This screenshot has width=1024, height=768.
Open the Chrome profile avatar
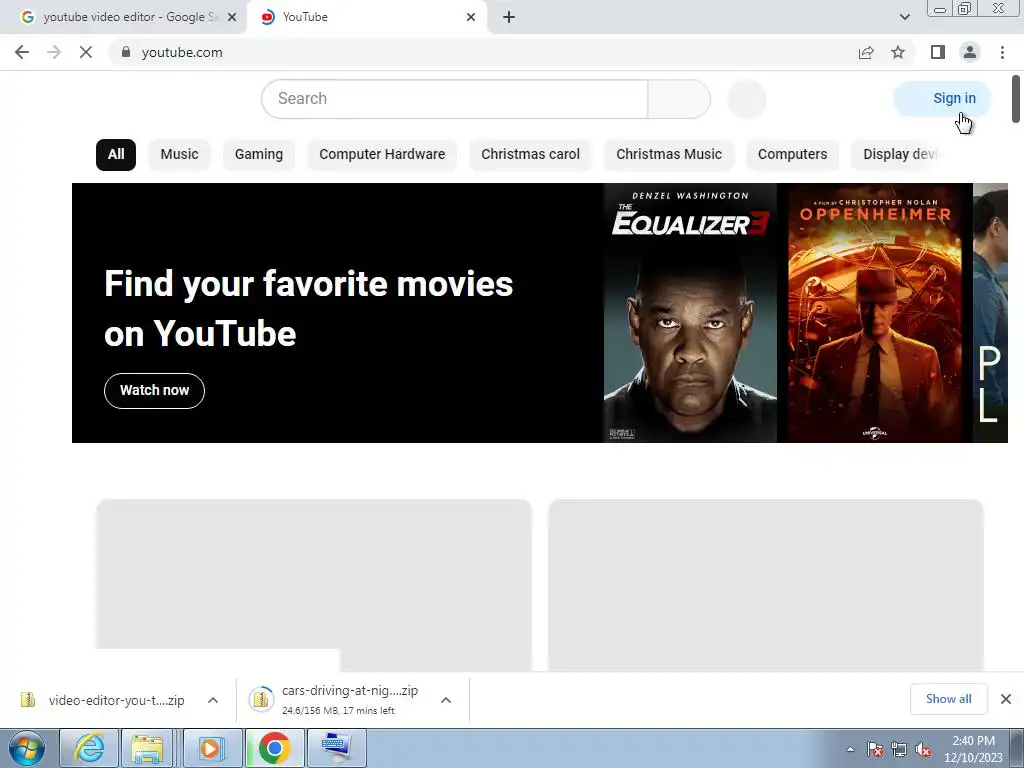[970, 52]
